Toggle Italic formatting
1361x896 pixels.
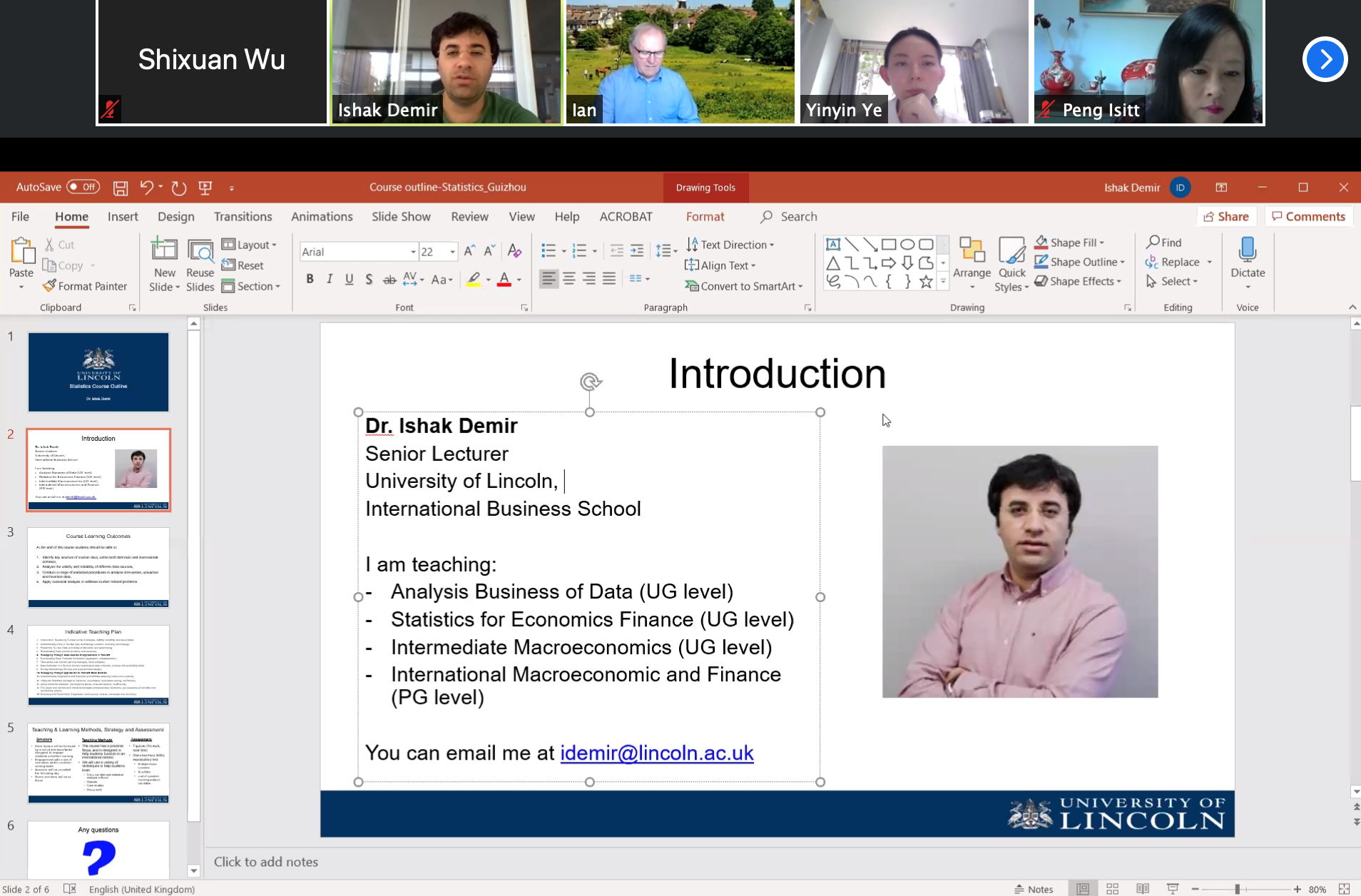tap(330, 279)
